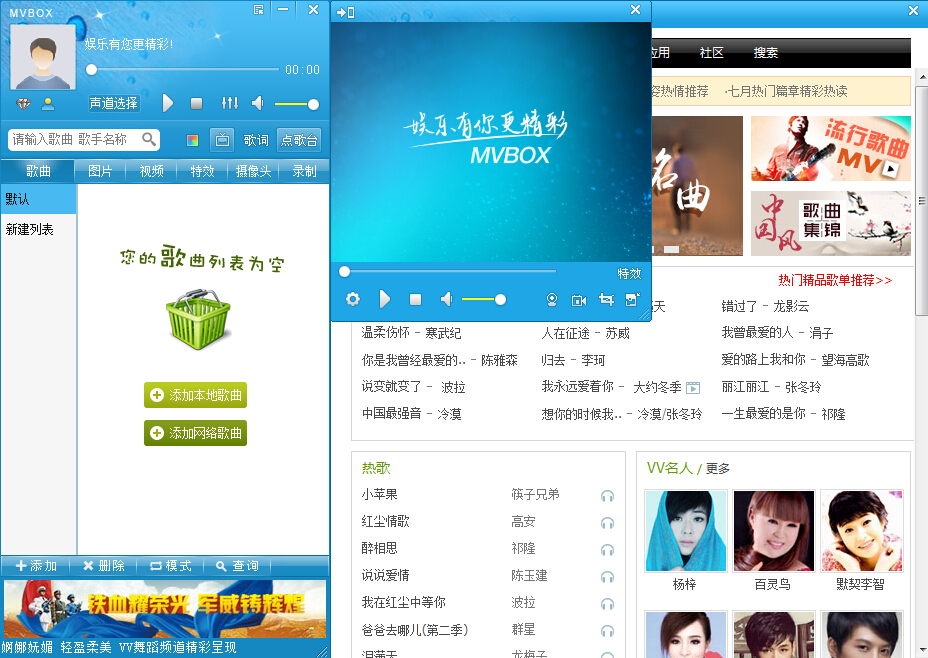Image resolution: width=928 pixels, height=658 pixels.
Task: Open the 声道选择 channel selector
Action: click(114, 104)
